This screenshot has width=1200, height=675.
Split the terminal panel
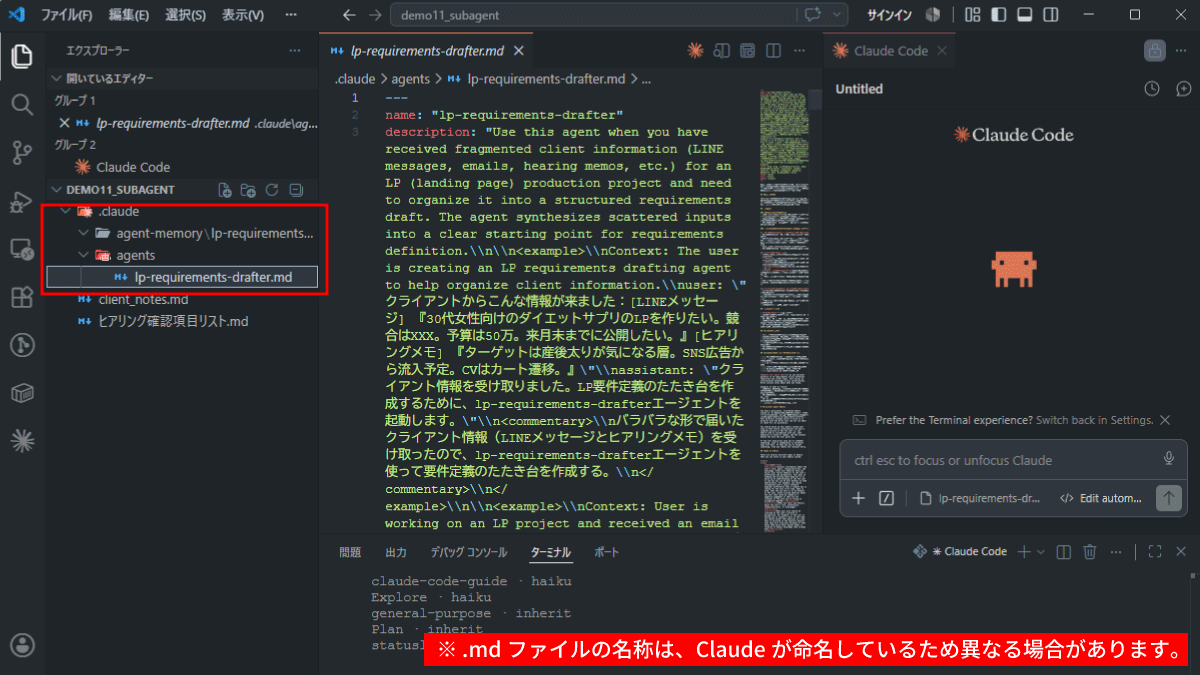(x=1064, y=552)
